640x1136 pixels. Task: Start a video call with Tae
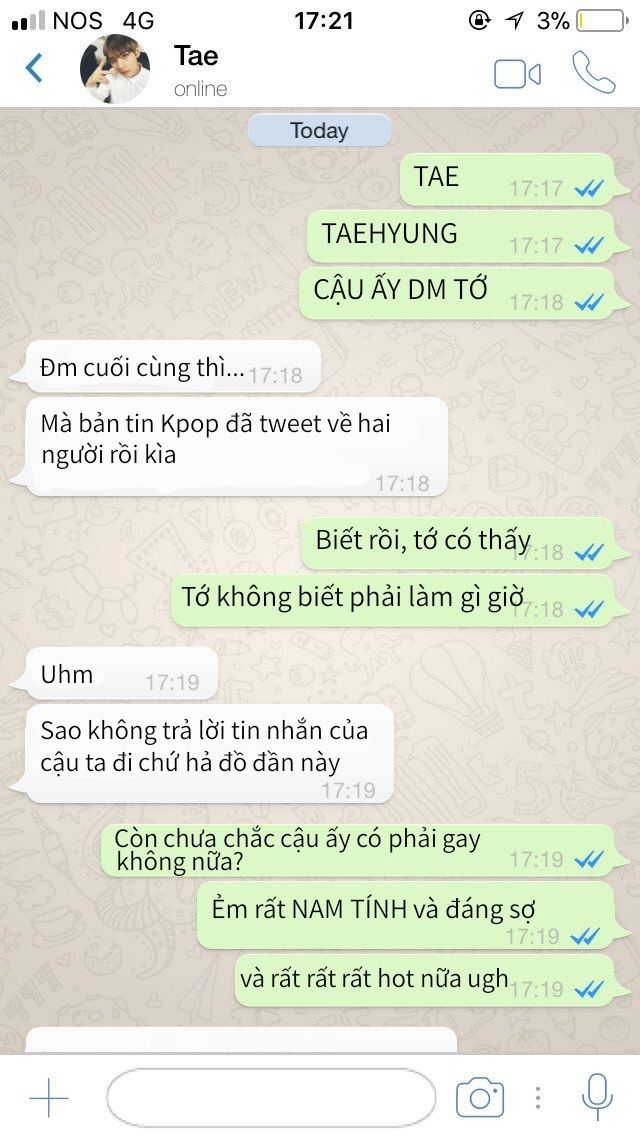pyautogui.click(x=518, y=74)
